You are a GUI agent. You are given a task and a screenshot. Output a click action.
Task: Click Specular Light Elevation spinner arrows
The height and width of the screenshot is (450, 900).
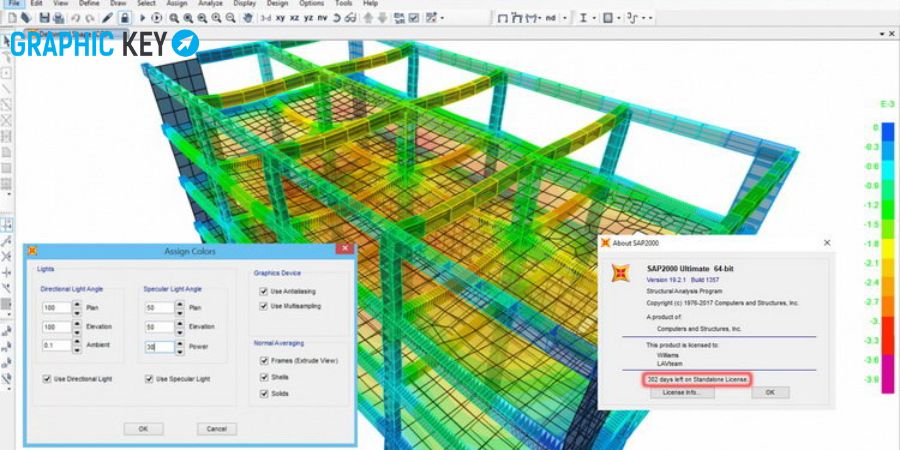[180, 327]
